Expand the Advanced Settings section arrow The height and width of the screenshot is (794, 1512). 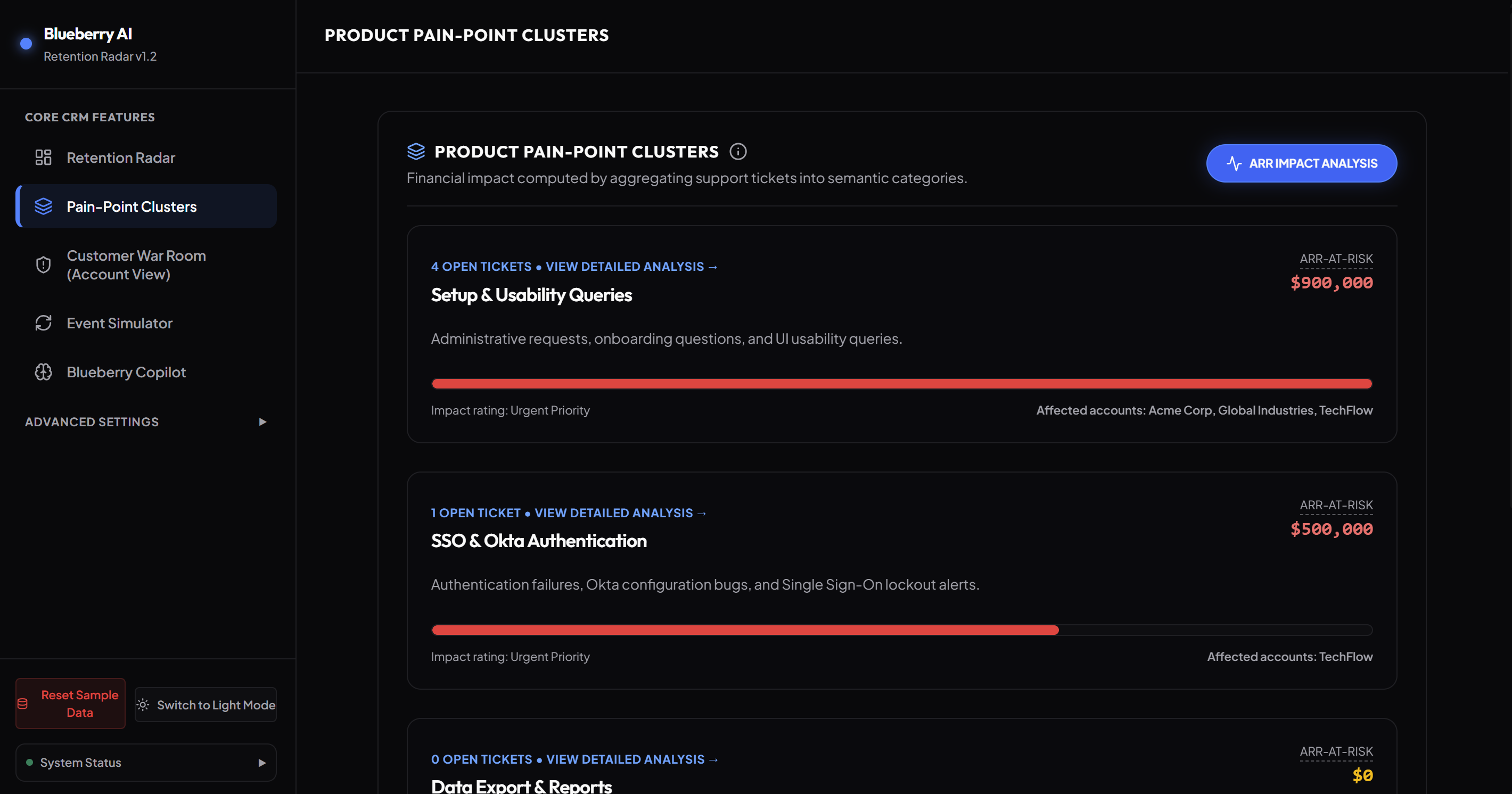click(262, 422)
